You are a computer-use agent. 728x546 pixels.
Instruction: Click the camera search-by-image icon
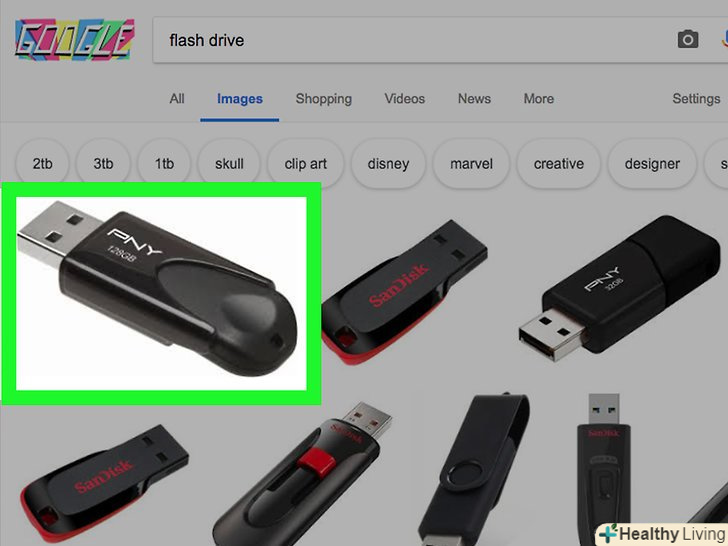688,39
